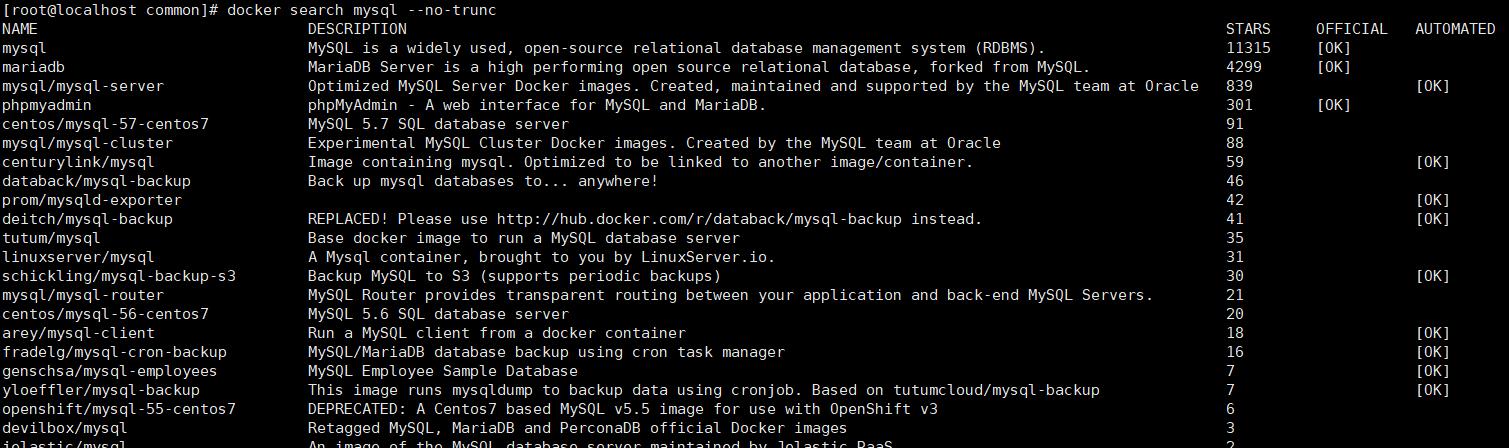Click the [OK] automated mark for fradelg/mysql-cron-backup

1433,352
